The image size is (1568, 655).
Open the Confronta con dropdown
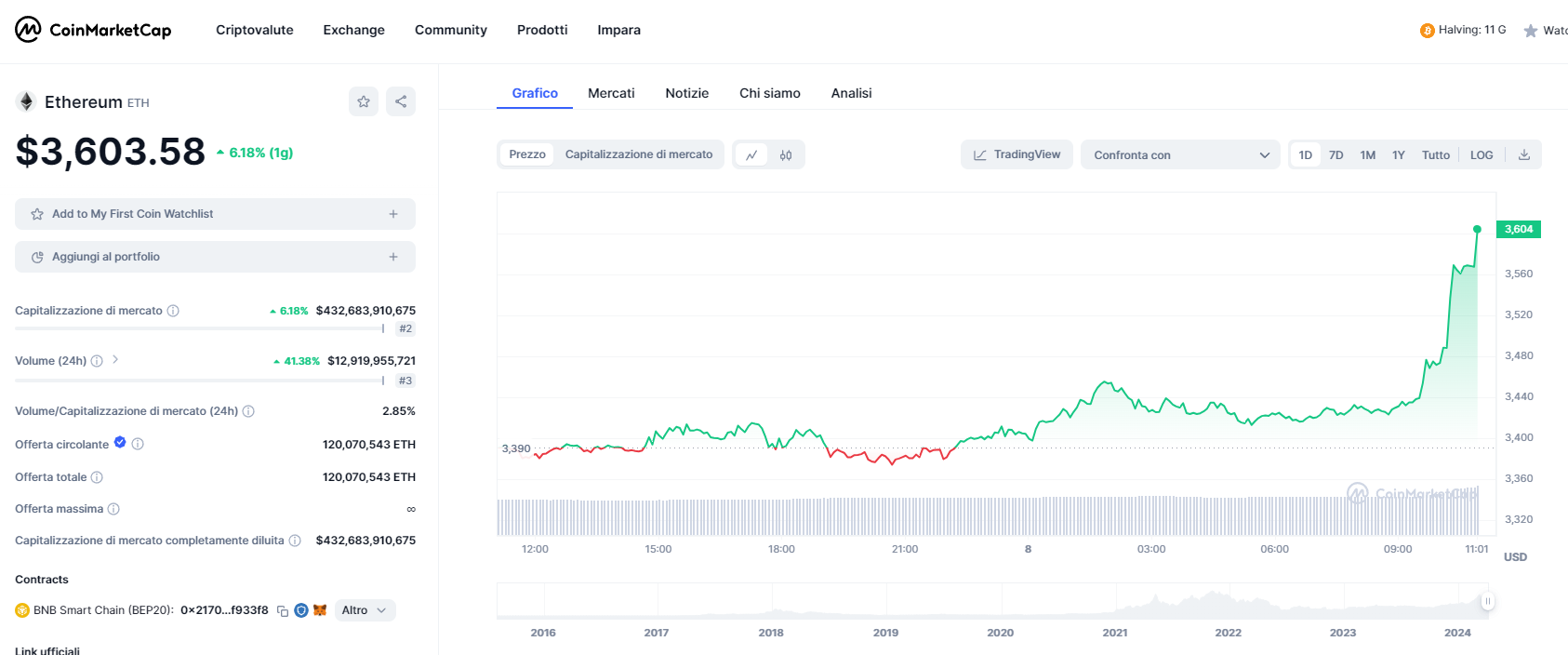pos(1180,155)
